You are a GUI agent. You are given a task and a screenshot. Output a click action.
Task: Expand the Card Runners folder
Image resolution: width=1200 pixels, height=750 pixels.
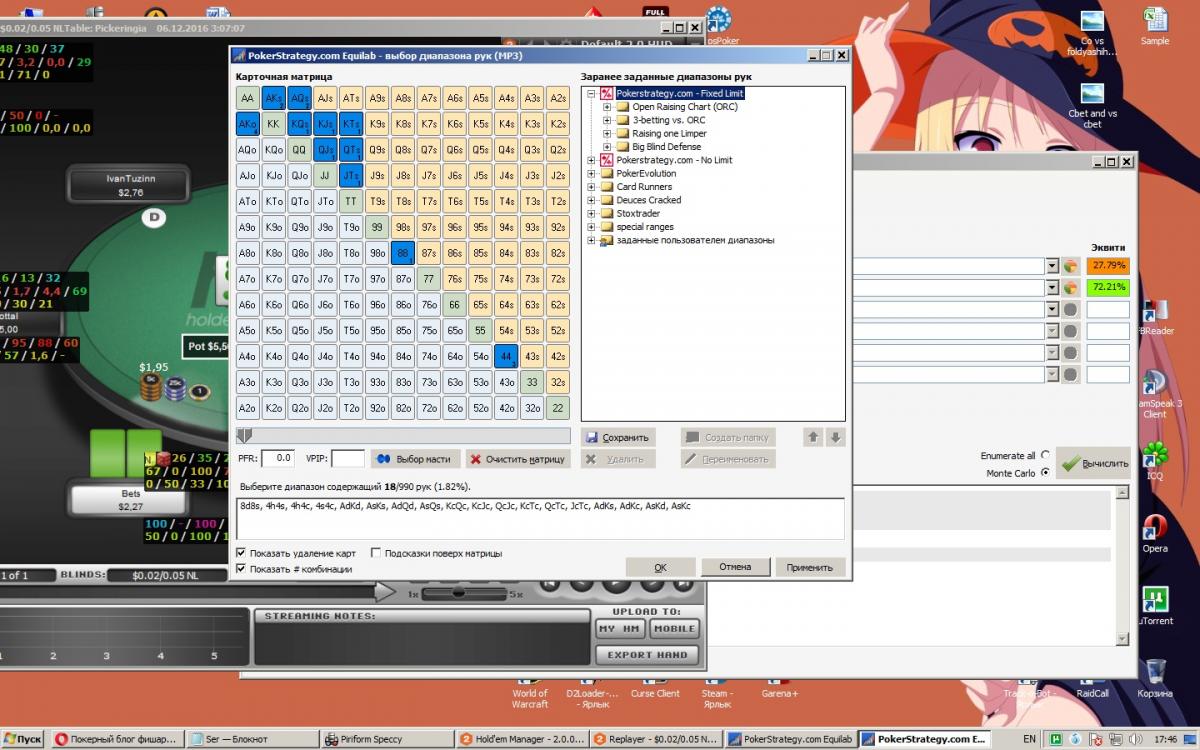[x=591, y=187]
